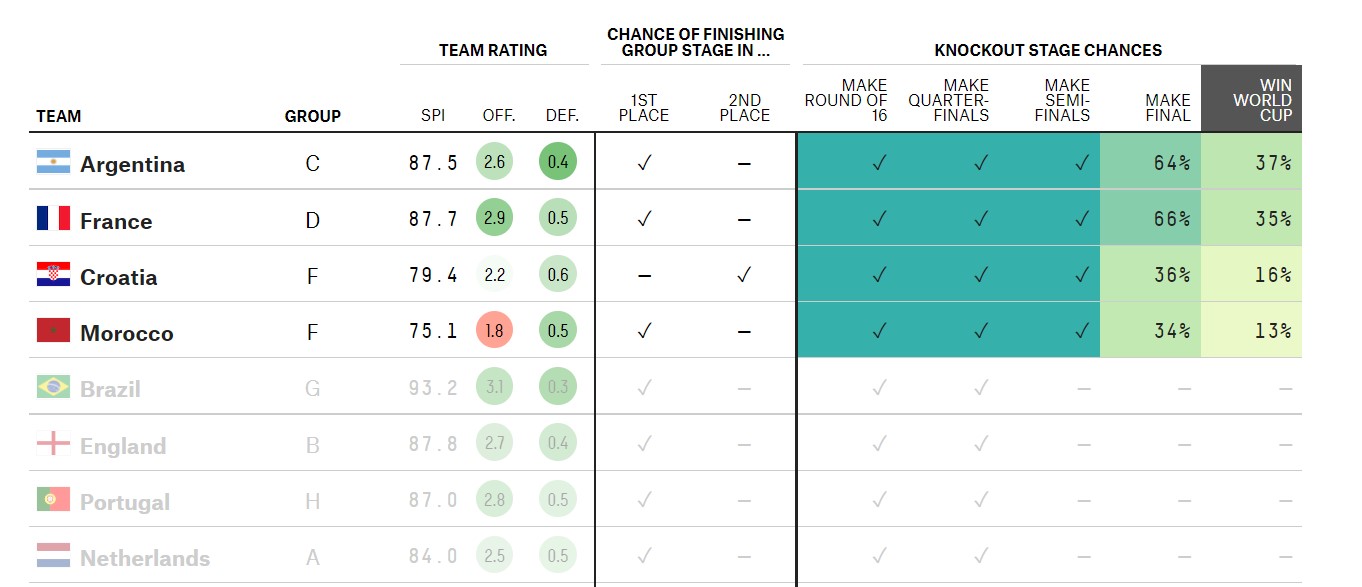1362x587 pixels.
Task: Sort by 1st Place column header
Action: coord(644,108)
